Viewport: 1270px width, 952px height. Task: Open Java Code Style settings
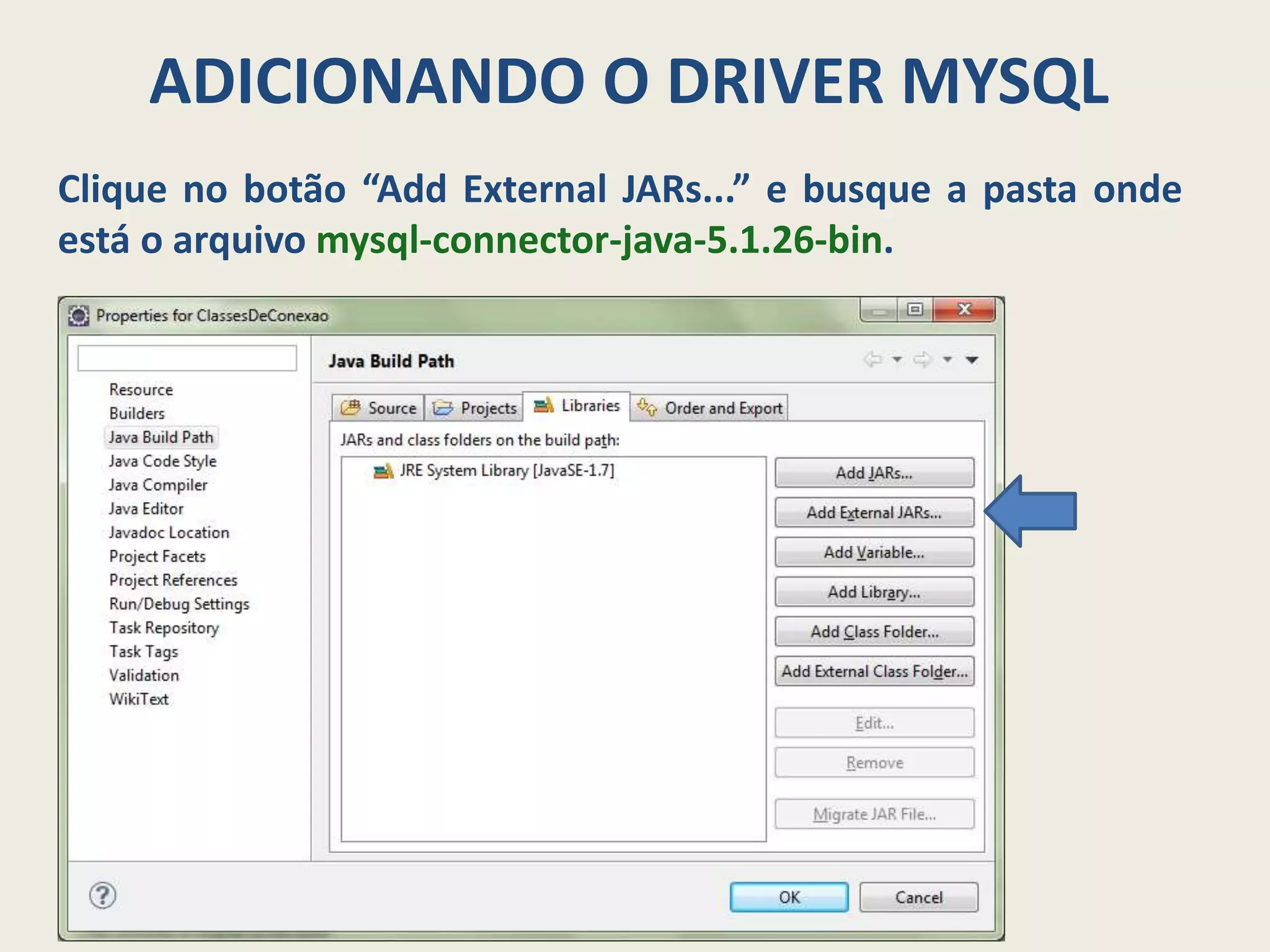pos(162,461)
